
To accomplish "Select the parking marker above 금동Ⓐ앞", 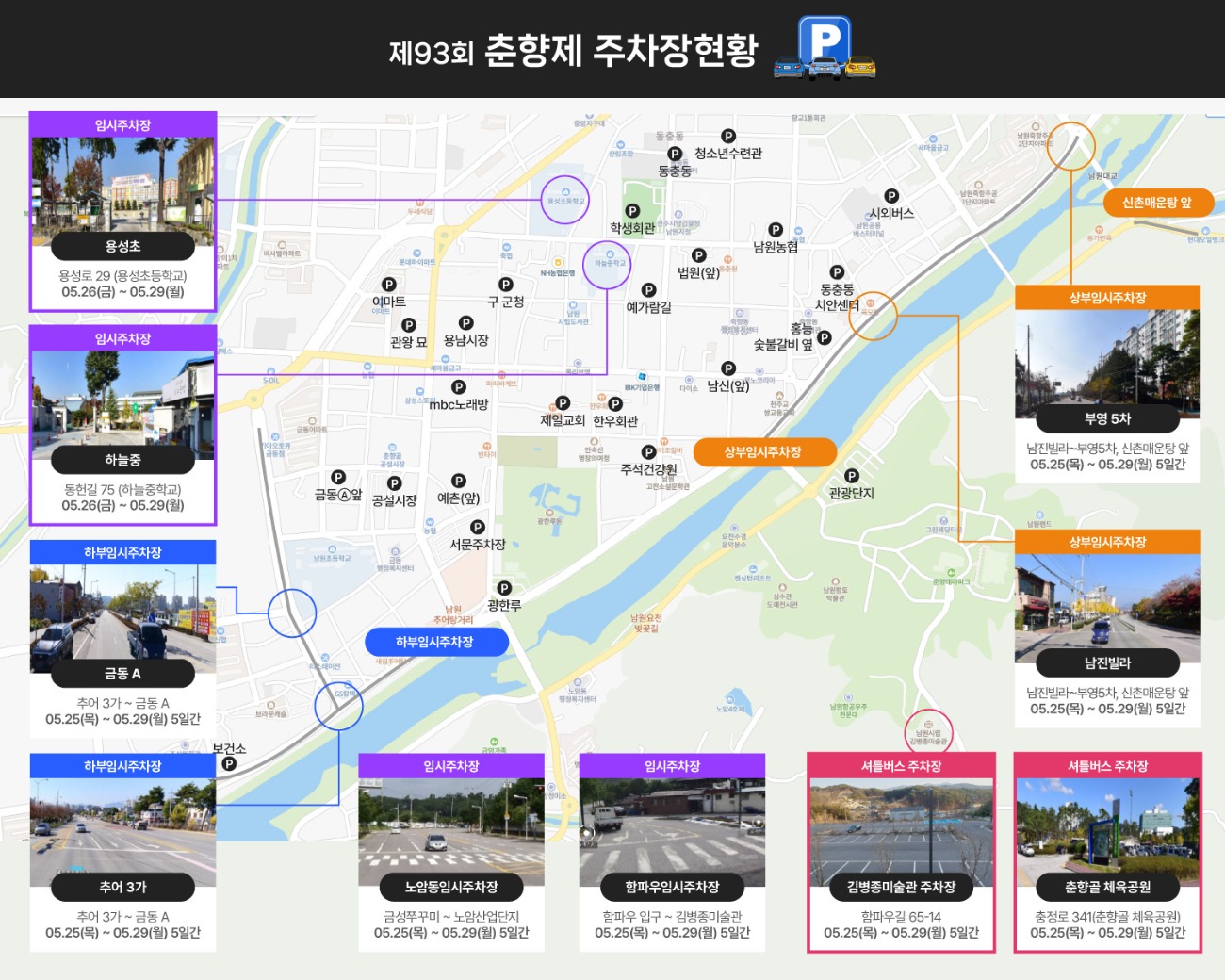I will 338,478.
